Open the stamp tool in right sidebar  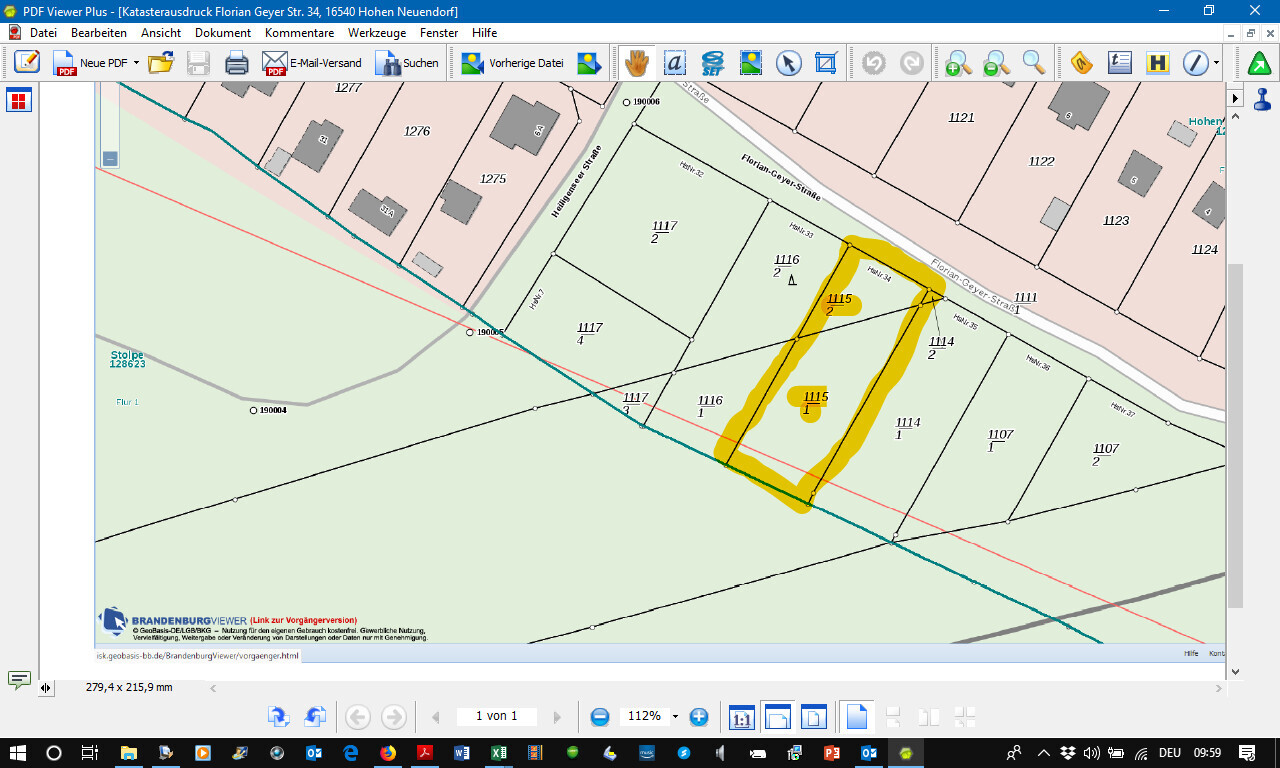(x=1262, y=99)
